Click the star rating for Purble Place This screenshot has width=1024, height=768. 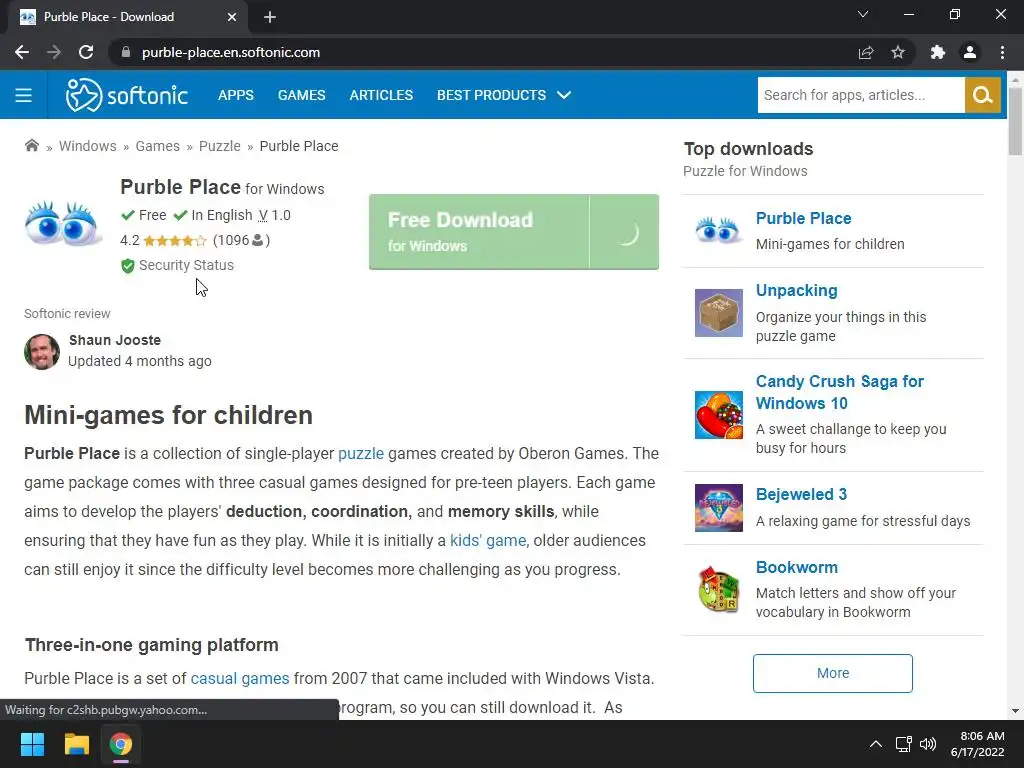coord(174,241)
